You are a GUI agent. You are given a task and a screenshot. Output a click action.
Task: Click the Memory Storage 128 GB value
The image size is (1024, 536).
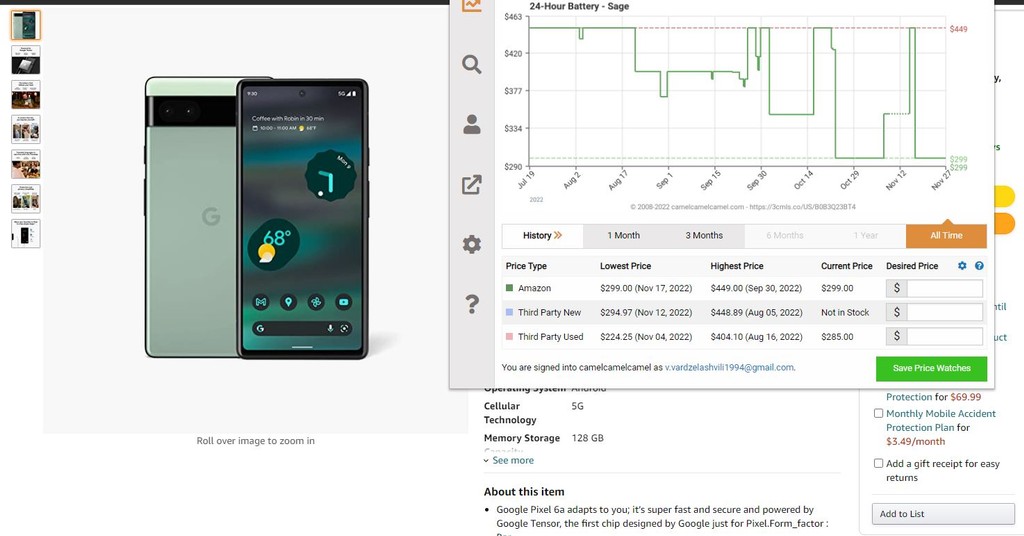pos(588,438)
